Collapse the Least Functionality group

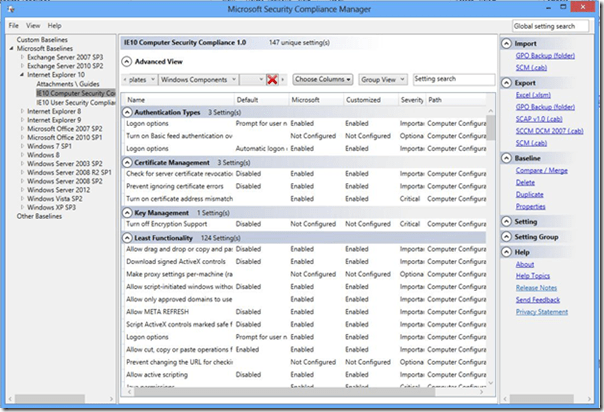[x=127, y=236]
